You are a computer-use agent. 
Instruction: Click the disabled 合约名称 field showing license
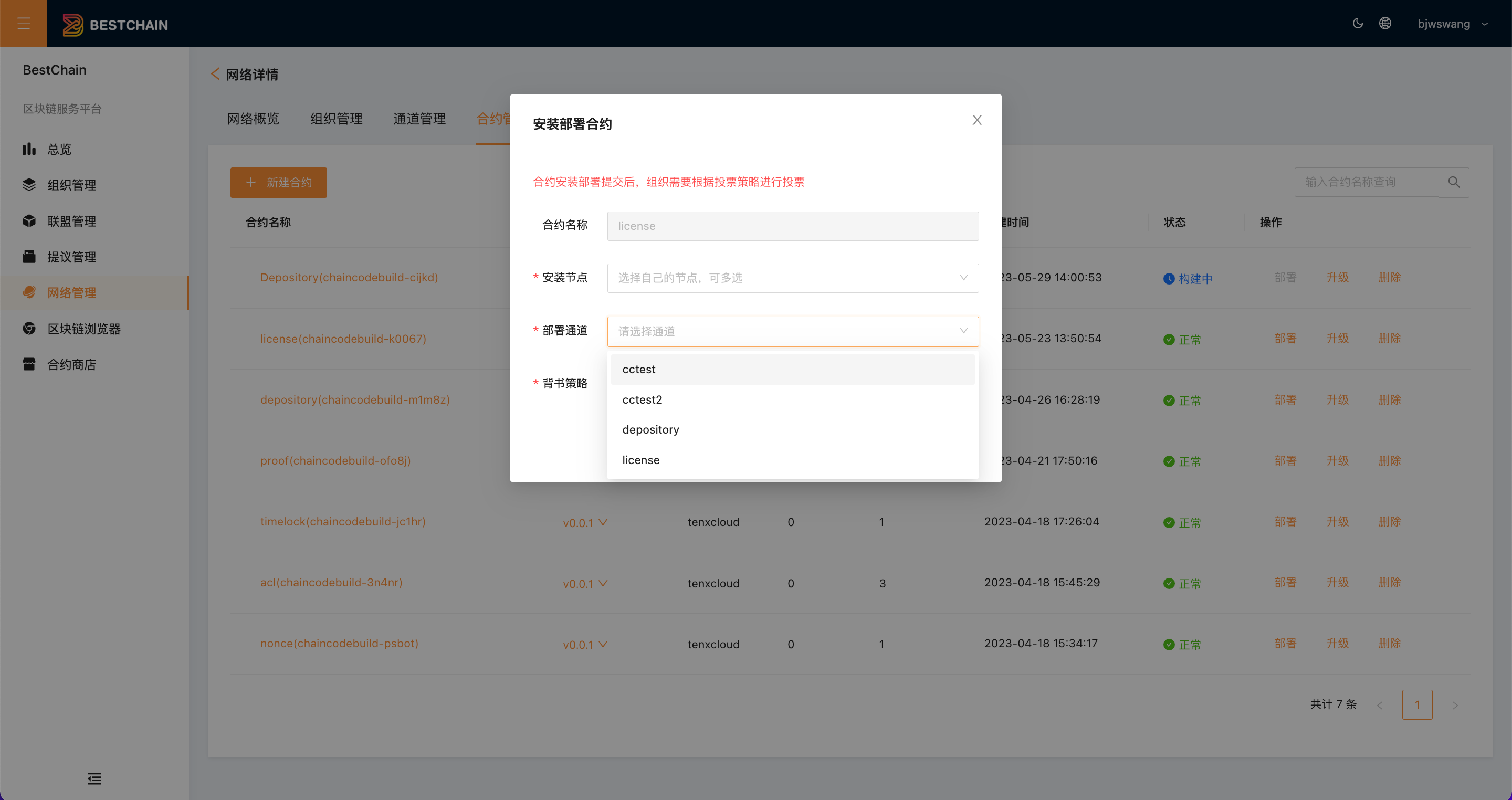[793, 226]
